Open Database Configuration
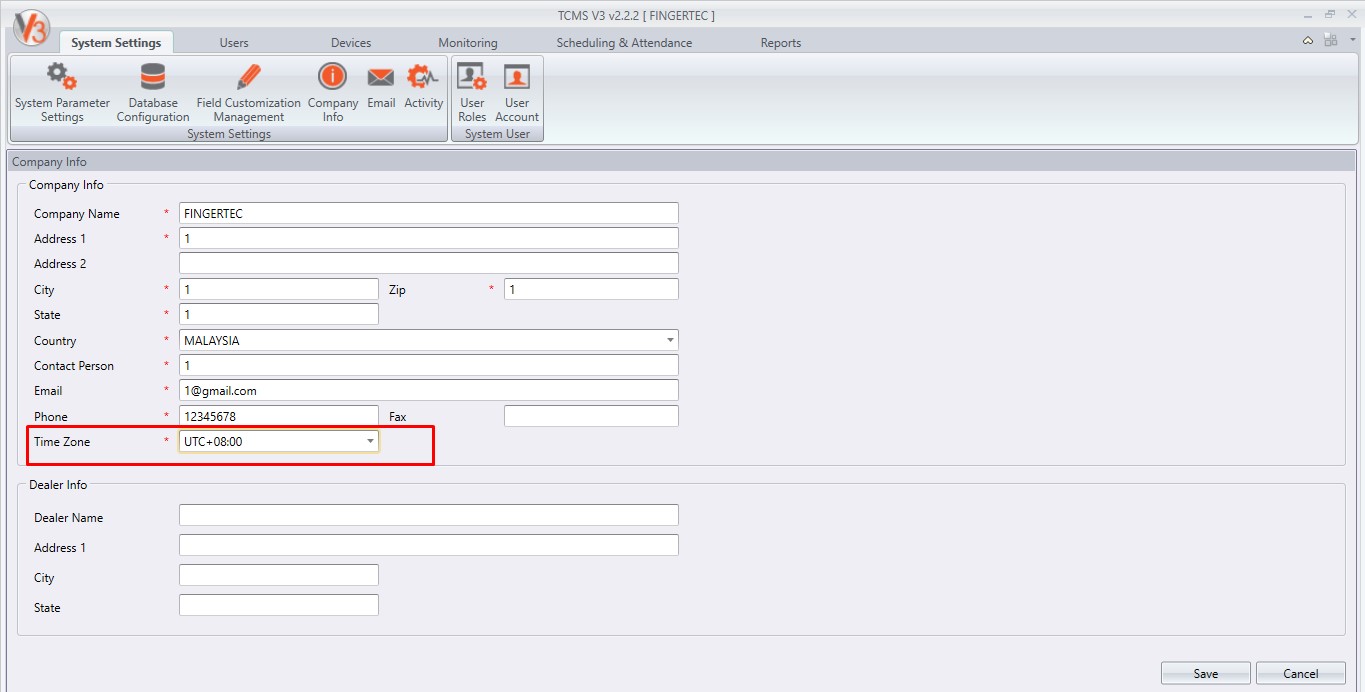 (153, 93)
